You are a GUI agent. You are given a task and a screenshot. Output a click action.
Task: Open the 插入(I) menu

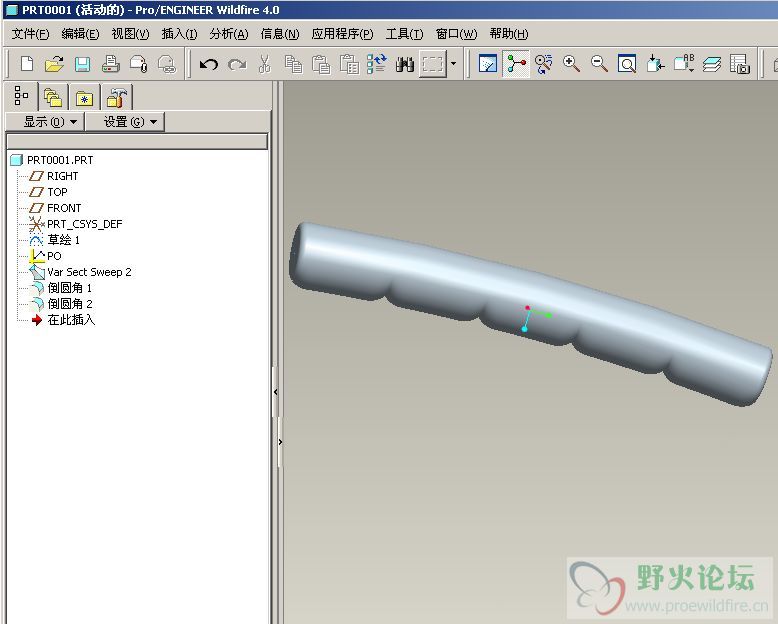179,34
